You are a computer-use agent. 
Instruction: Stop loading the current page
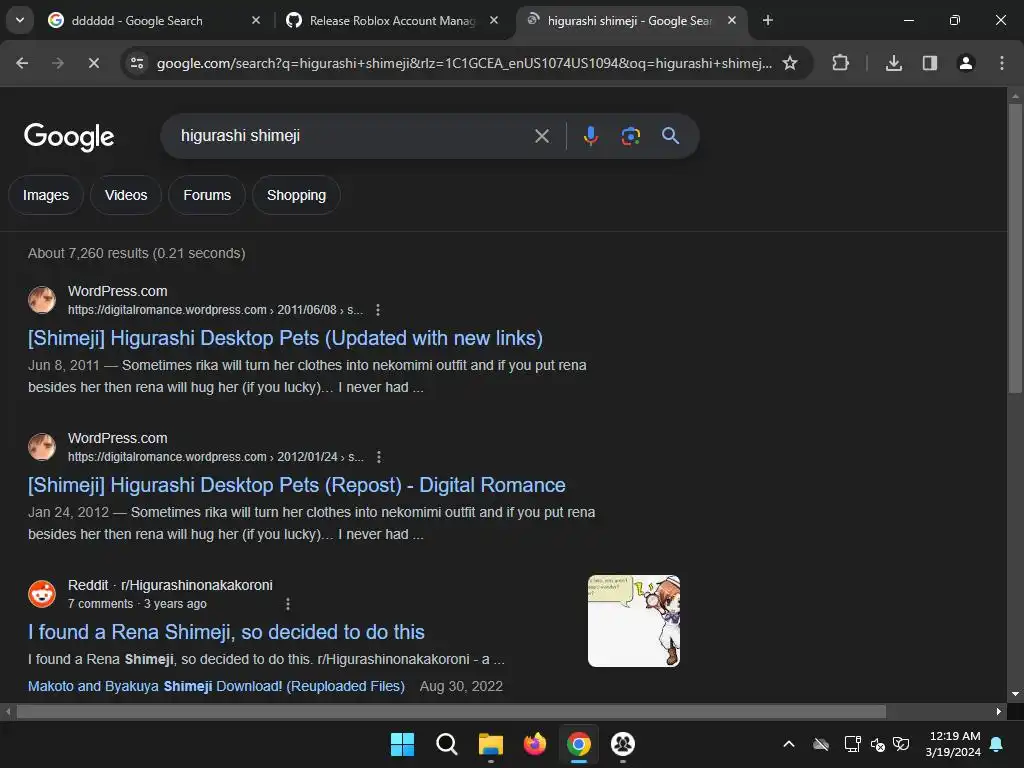tap(93, 63)
